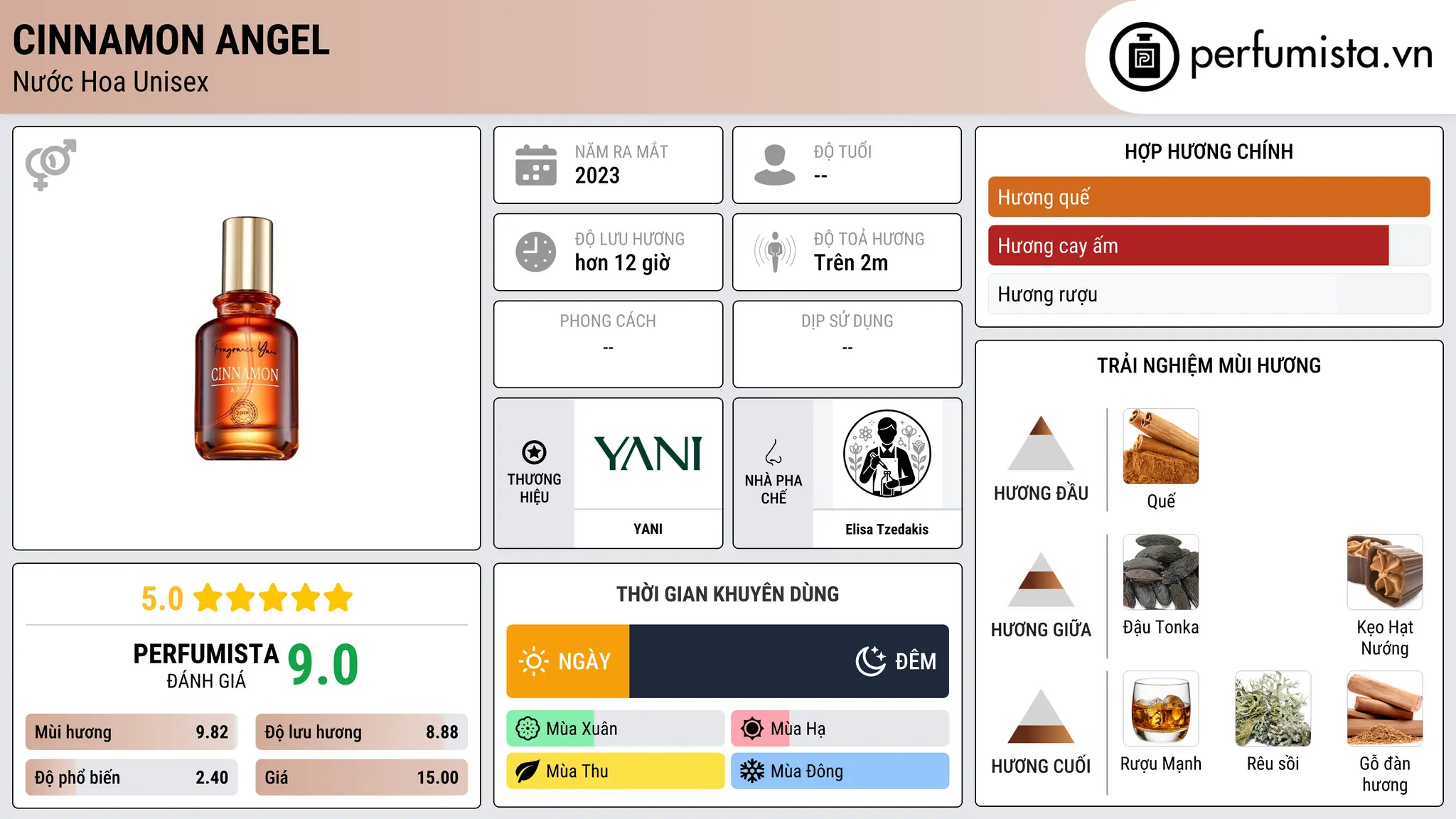Click the Hợp Hương Chính heading
Image resolution: width=1456 pixels, height=819 pixels.
click(1209, 152)
